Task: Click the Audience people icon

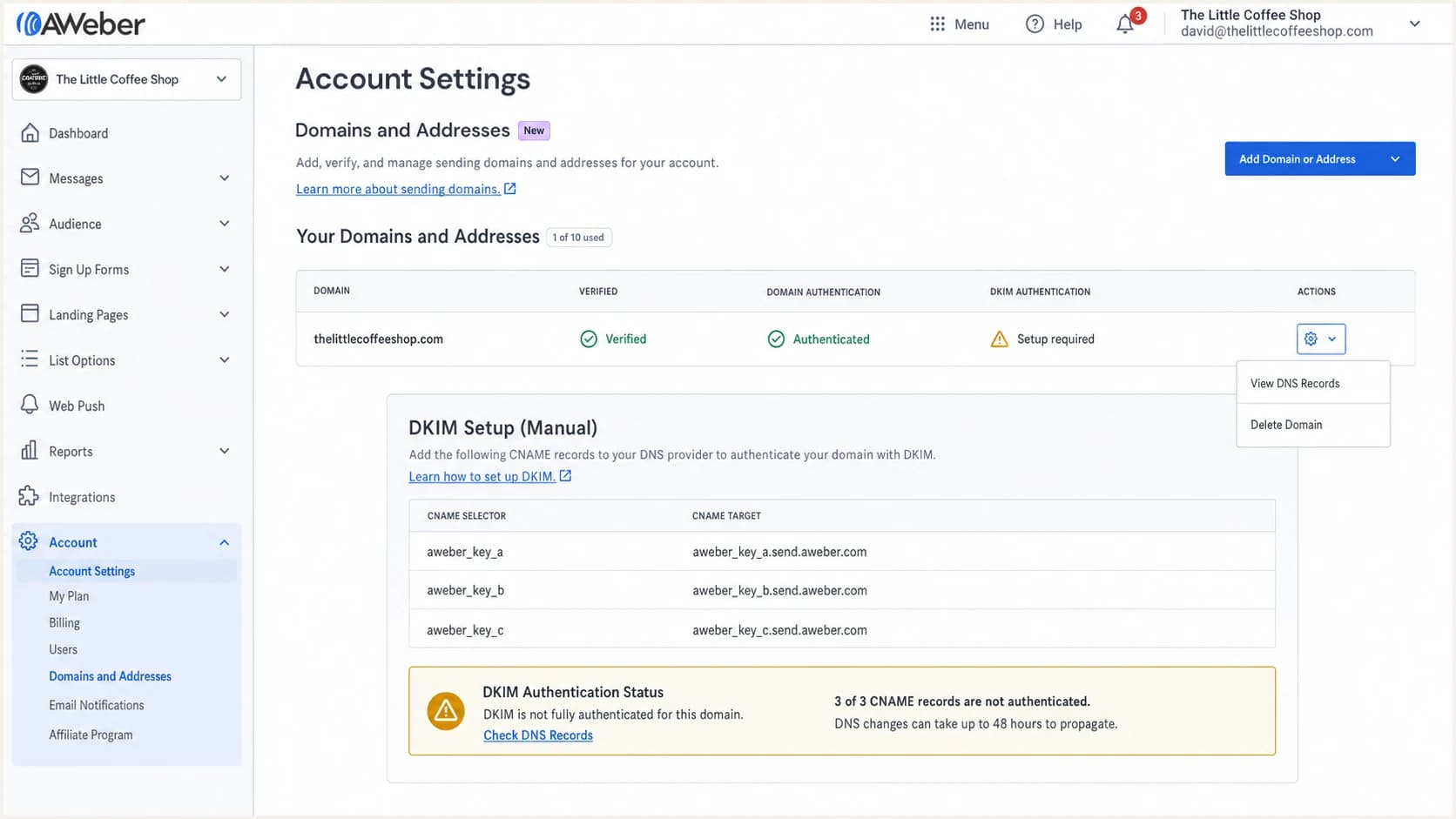Action: click(30, 223)
